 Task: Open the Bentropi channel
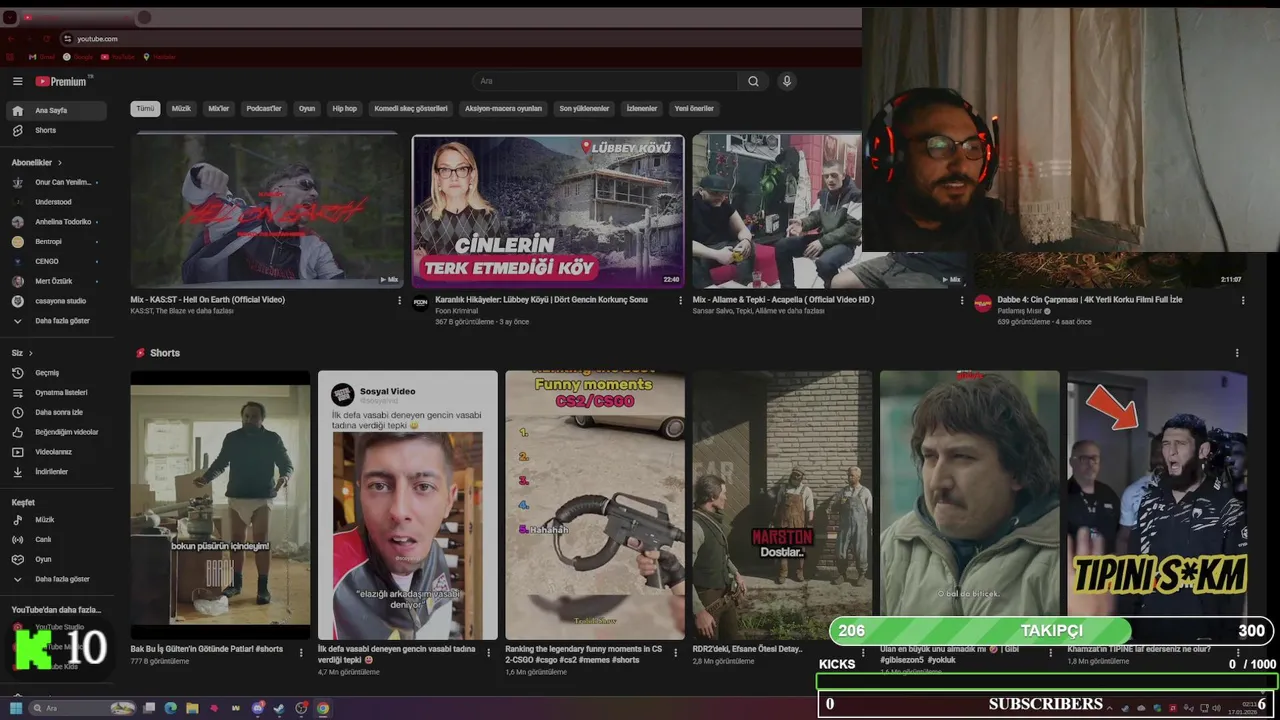point(56,241)
